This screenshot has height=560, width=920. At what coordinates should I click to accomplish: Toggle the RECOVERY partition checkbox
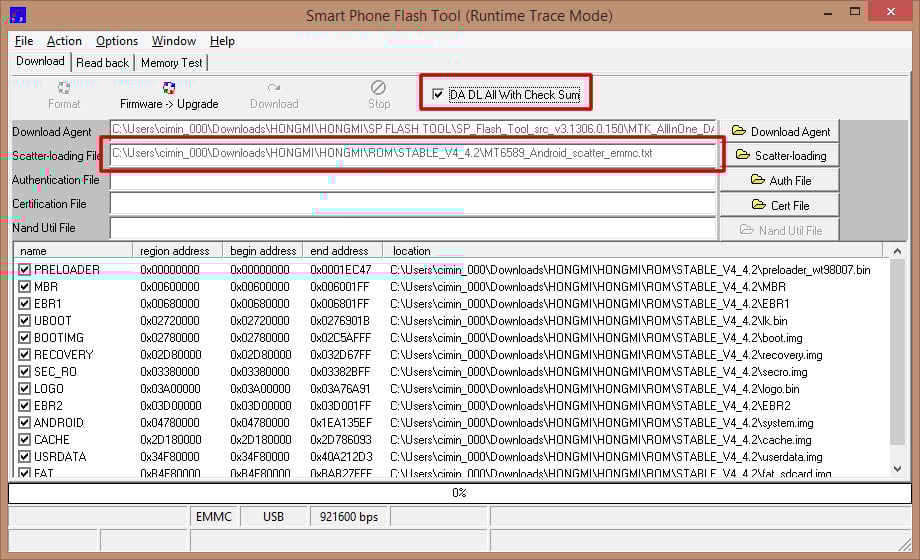click(24, 355)
